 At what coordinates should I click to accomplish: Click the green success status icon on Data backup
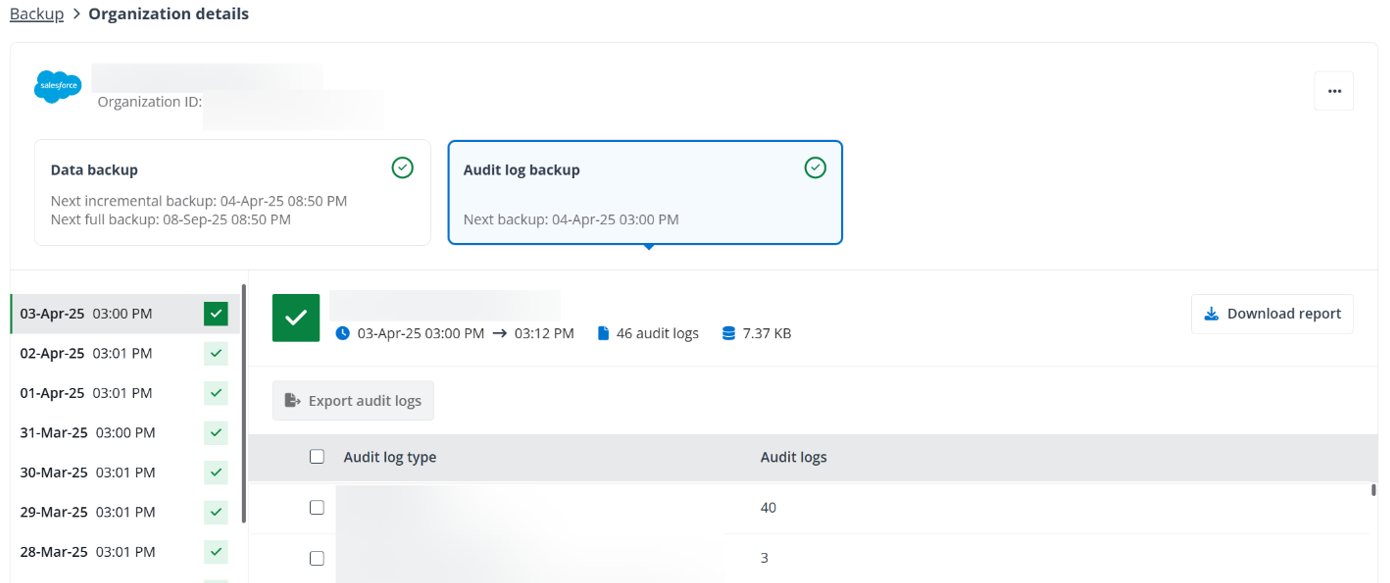pos(402,167)
